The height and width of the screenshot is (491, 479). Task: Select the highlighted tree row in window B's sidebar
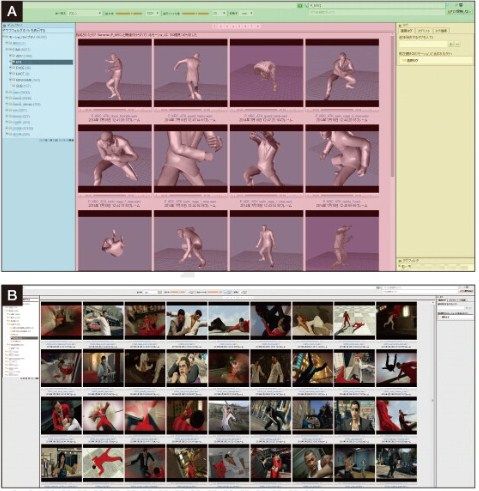[24, 338]
